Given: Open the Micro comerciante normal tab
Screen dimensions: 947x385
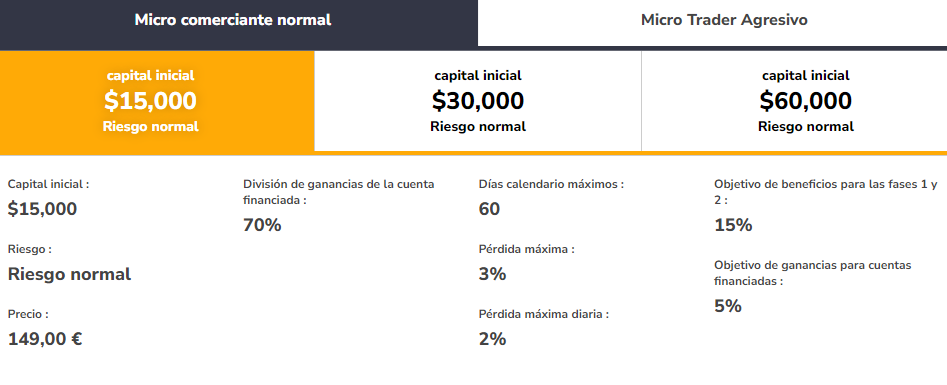Looking at the screenshot, I should pyautogui.click(x=233, y=20).
